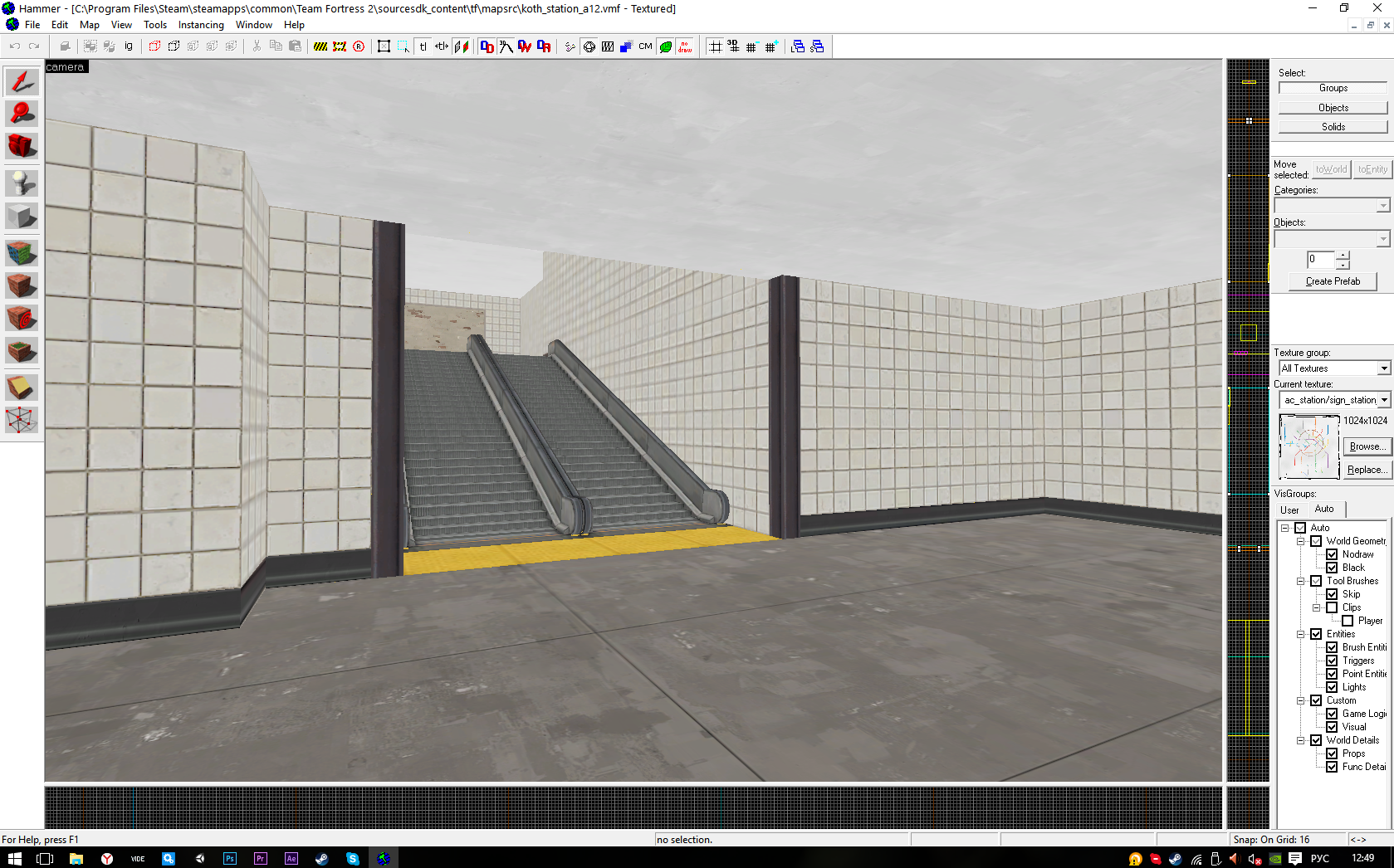Select the Clipping tool (yellow wedge)

tap(22, 387)
